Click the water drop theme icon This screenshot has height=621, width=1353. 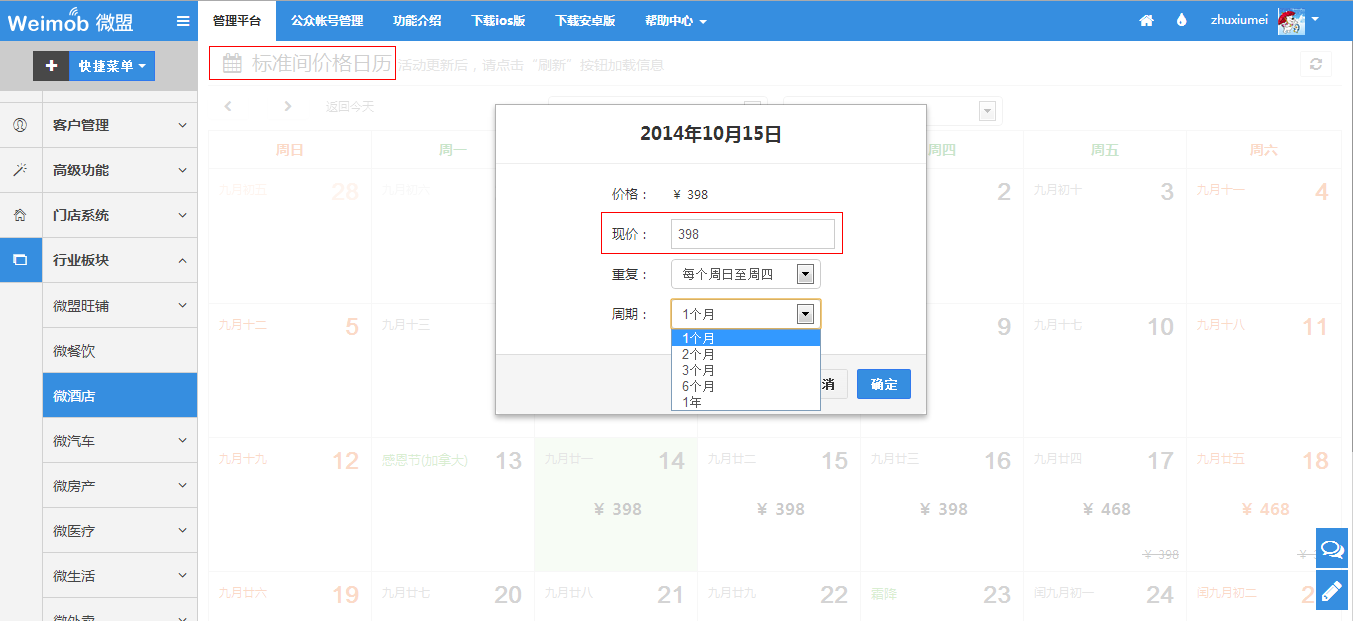1181,21
